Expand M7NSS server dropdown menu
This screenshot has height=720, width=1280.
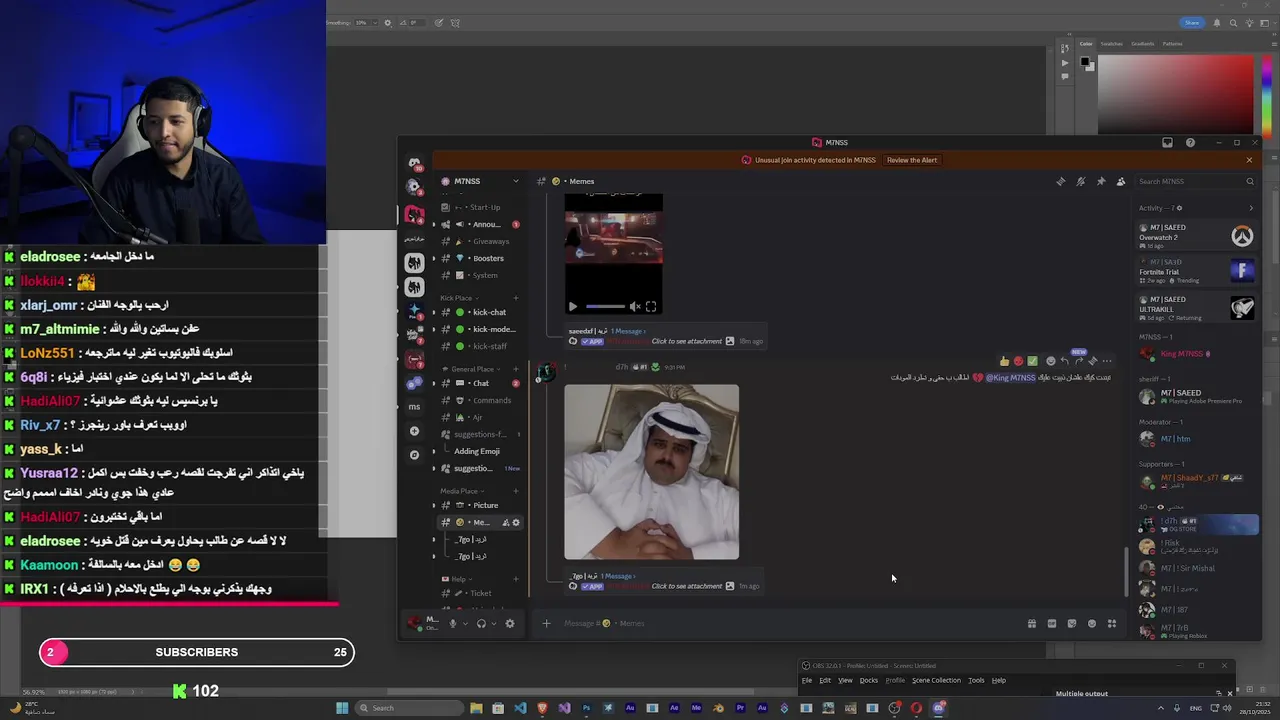tap(516, 181)
